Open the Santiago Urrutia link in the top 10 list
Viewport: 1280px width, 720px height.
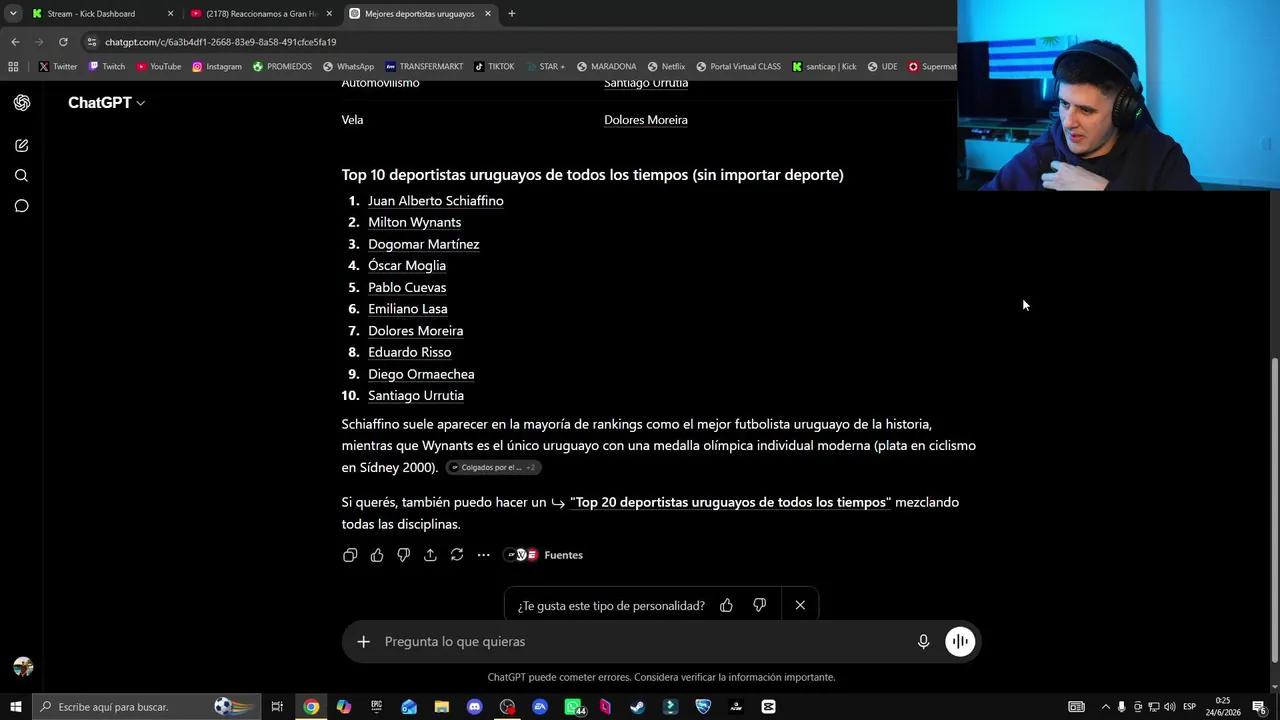pos(416,396)
